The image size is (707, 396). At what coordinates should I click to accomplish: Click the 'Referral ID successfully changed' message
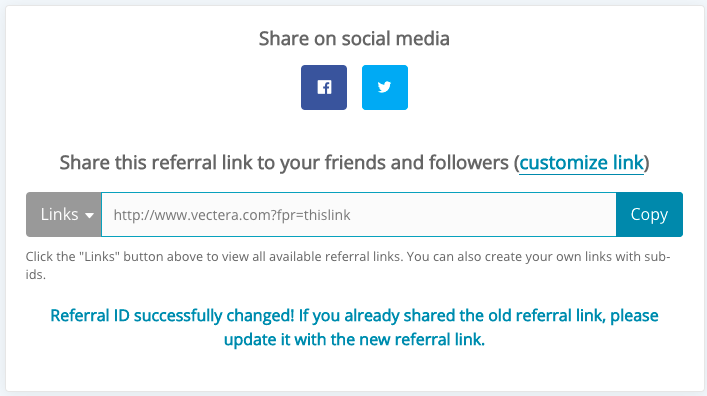(354, 327)
